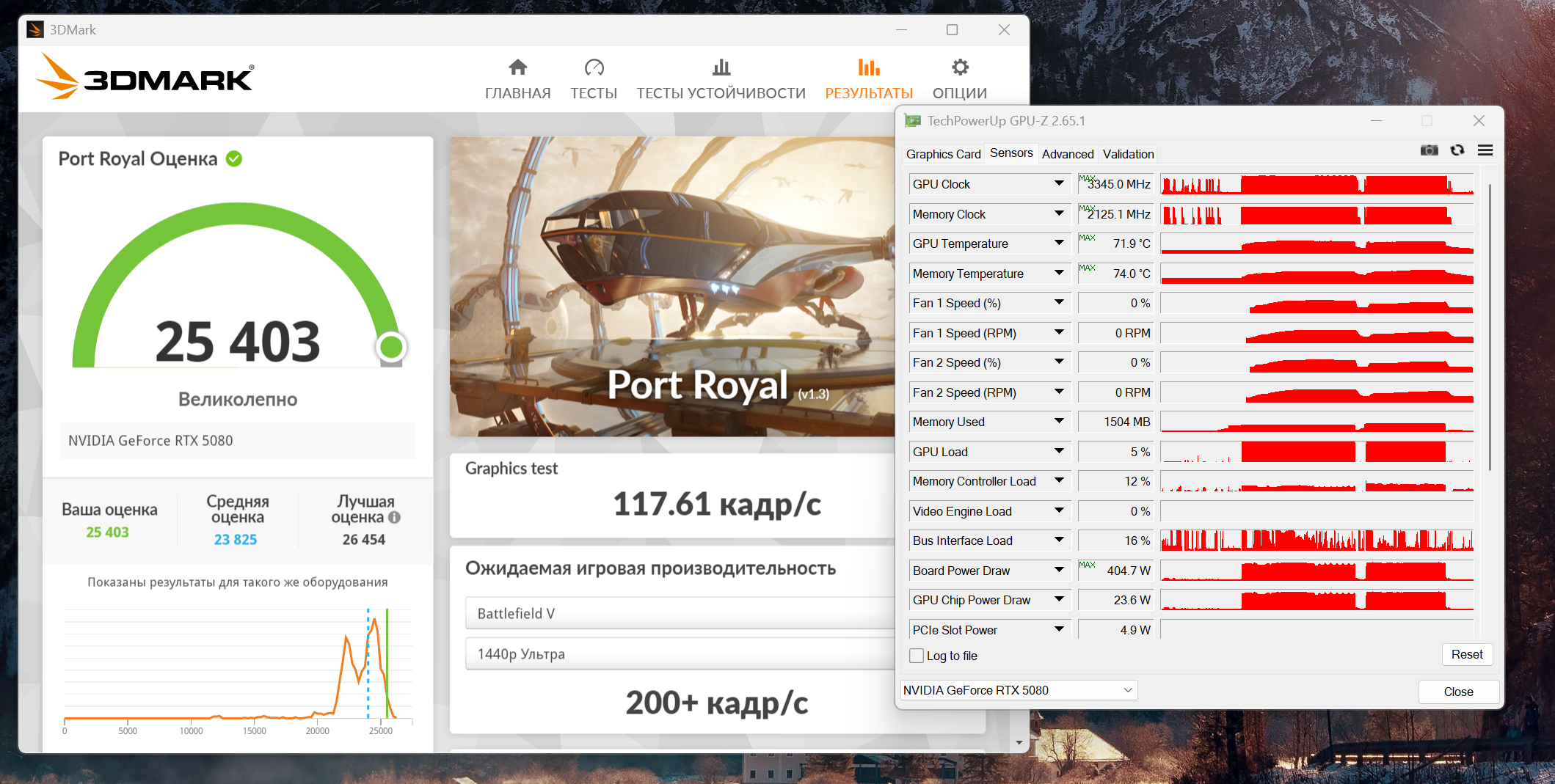Screen dimensions: 1555x784
Task: Open the Fan 2 Speed (RPM) dropdown
Action: [x=1059, y=392]
